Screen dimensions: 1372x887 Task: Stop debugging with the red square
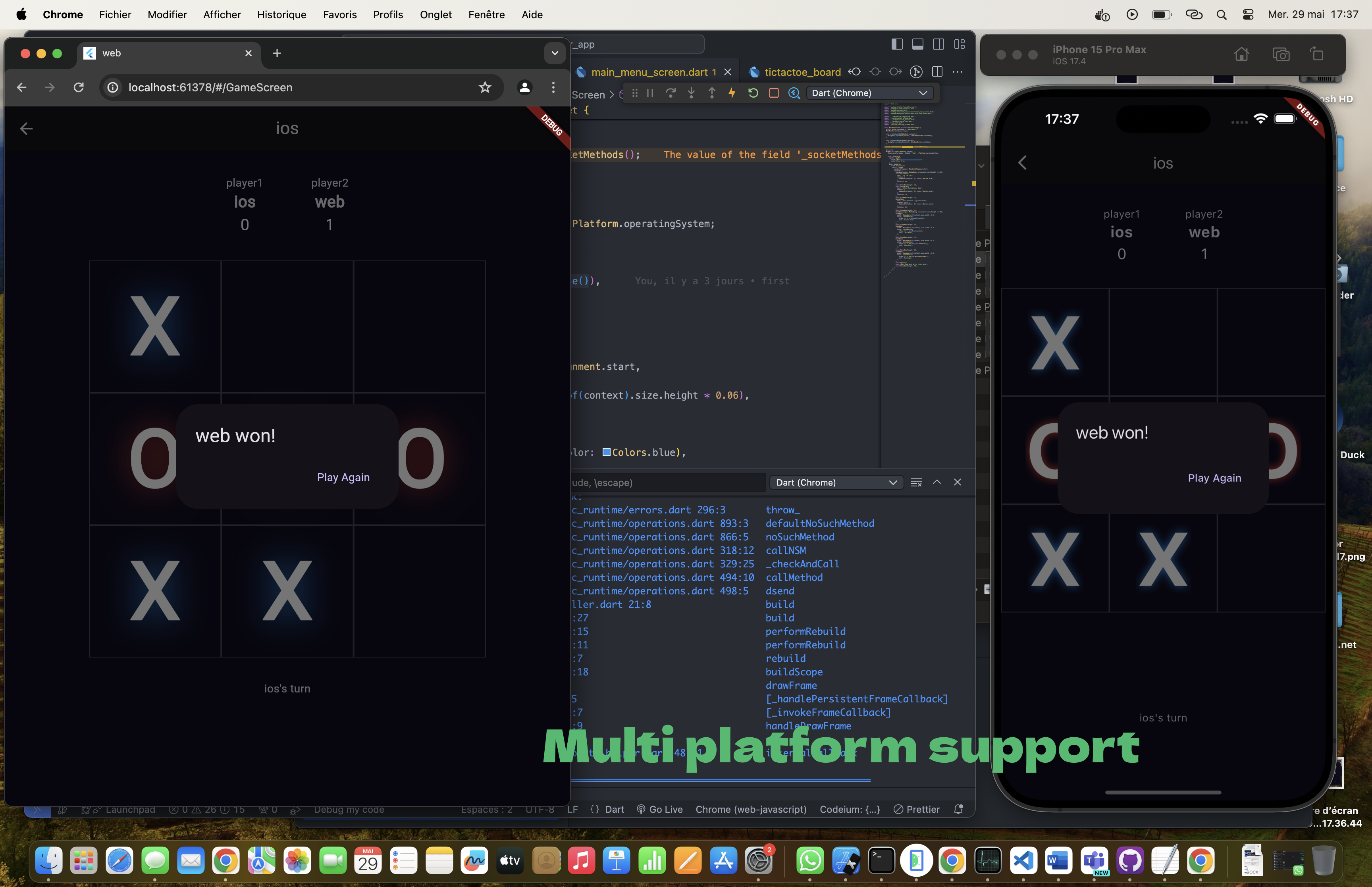point(773,93)
